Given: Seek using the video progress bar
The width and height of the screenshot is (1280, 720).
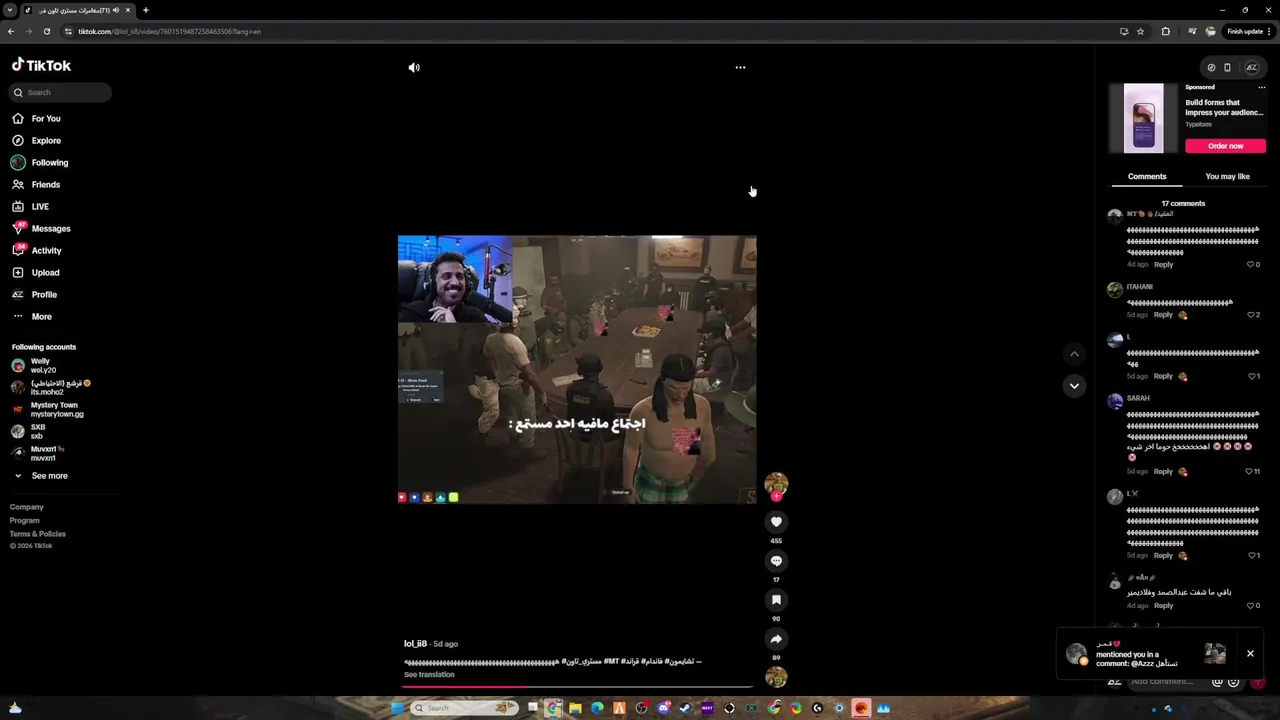Looking at the screenshot, I should pos(578,687).
